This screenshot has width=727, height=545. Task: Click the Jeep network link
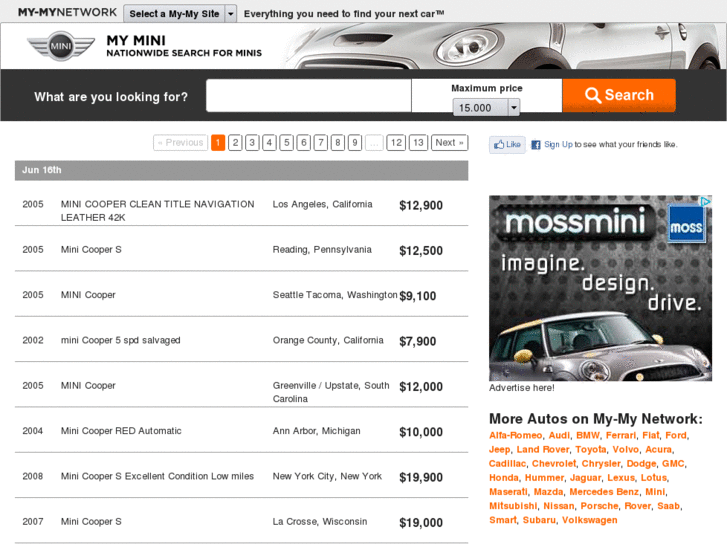499,449
